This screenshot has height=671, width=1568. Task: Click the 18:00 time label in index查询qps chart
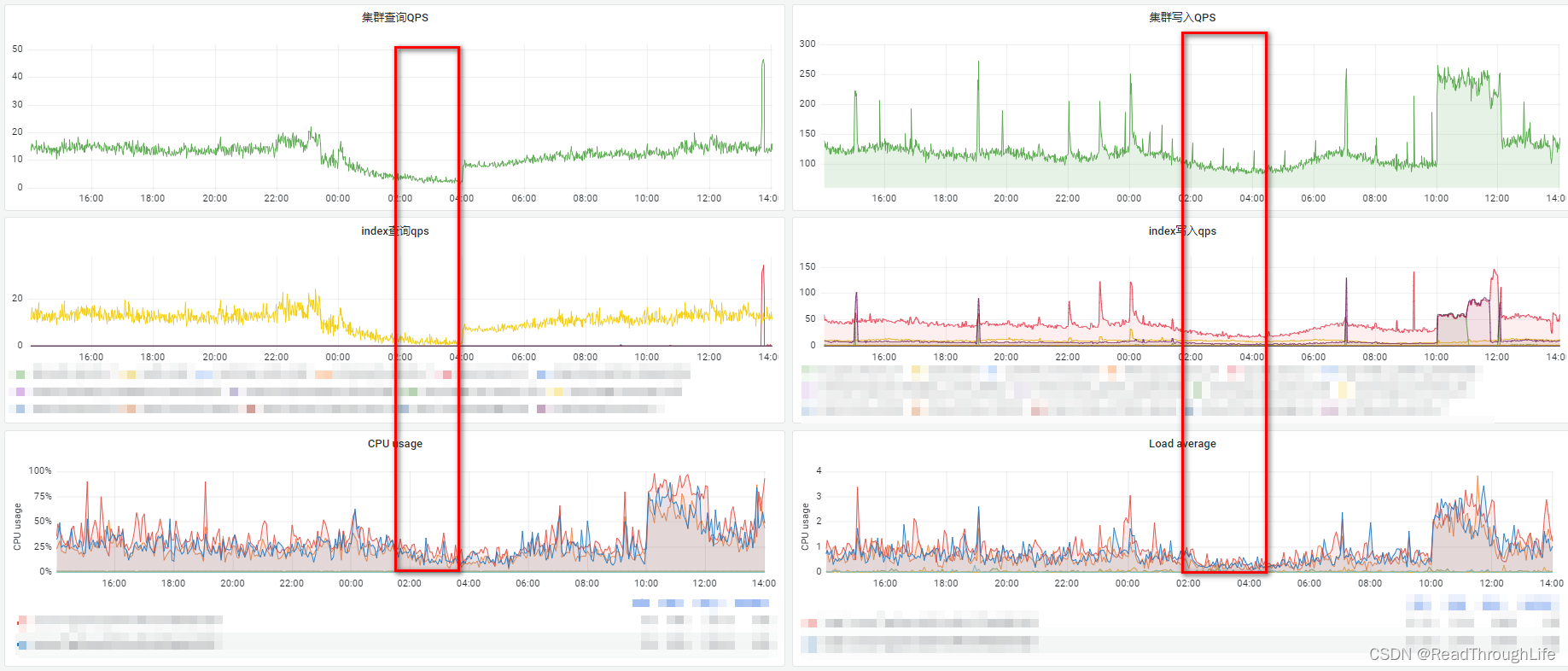click(x=153, y=357)
